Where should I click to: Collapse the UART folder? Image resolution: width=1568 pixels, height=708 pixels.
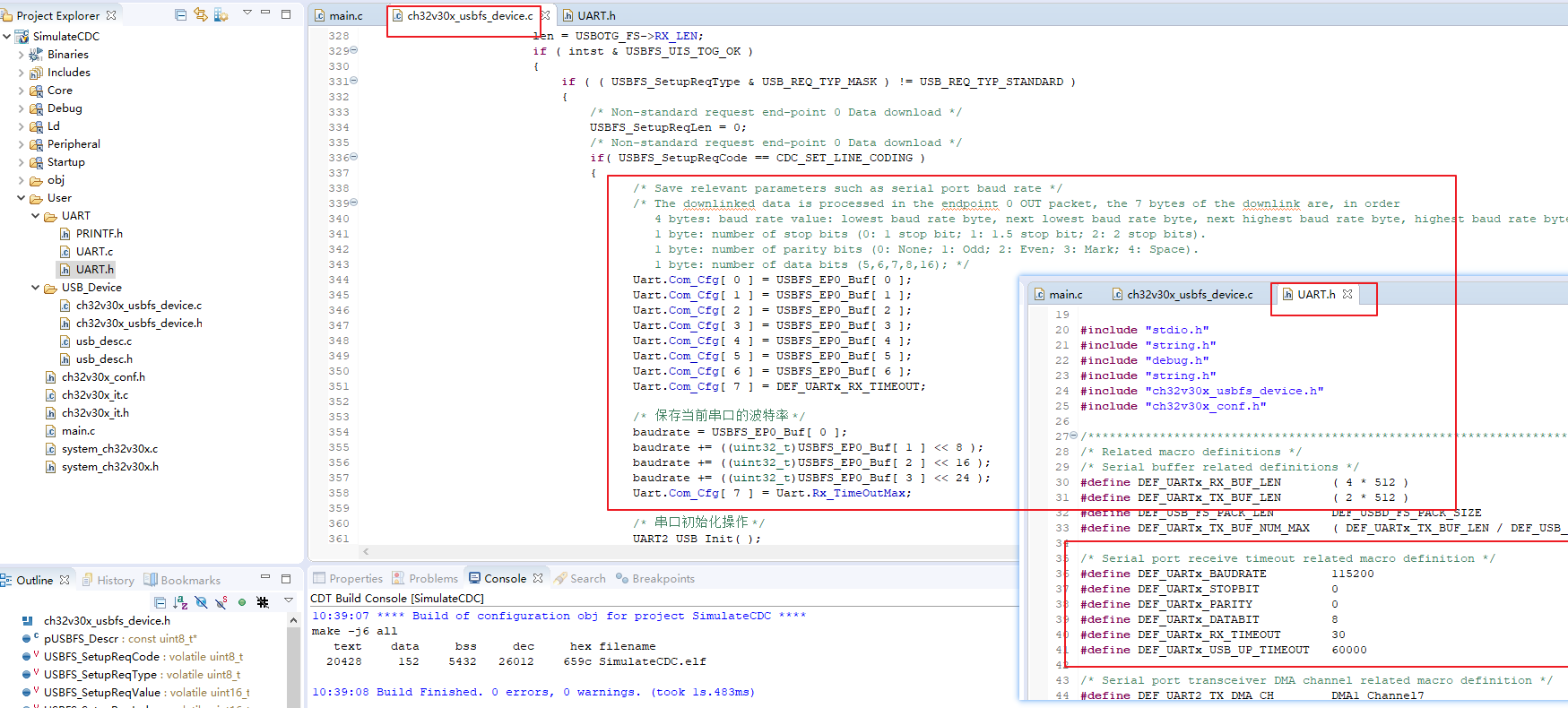36,216
